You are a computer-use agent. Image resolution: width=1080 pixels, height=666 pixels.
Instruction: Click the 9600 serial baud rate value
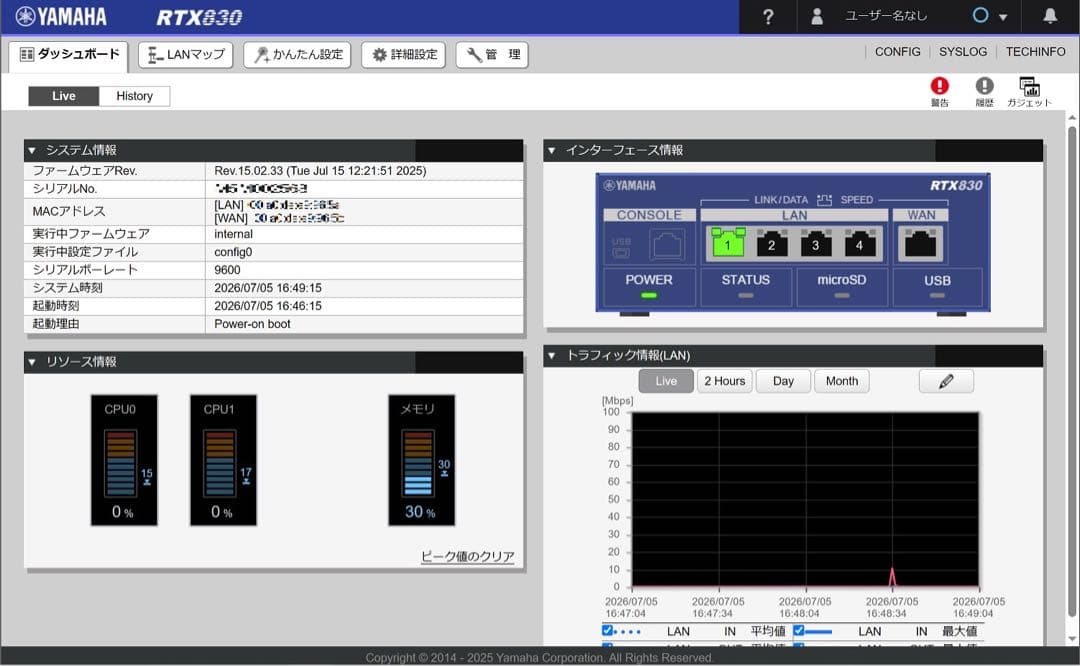pos(227,270)
